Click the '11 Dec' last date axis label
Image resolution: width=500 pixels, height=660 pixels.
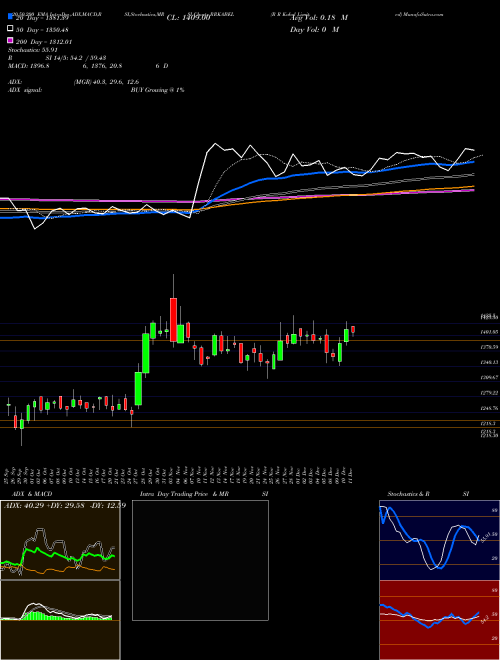[350, 474]
